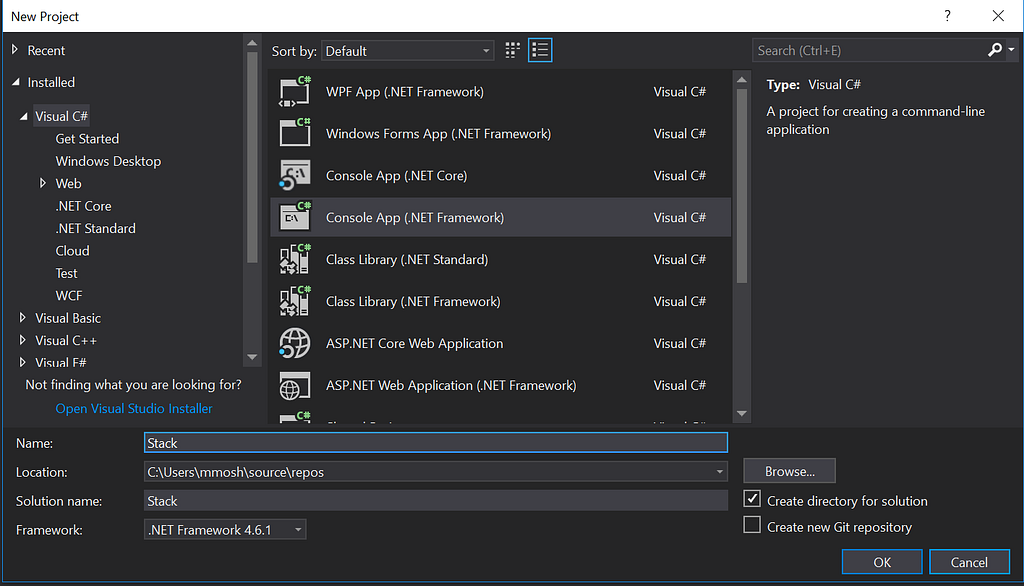This screenshot has width=1024, height=586.
Task: Select the Visual C# tree label
Action: point(61,116)
